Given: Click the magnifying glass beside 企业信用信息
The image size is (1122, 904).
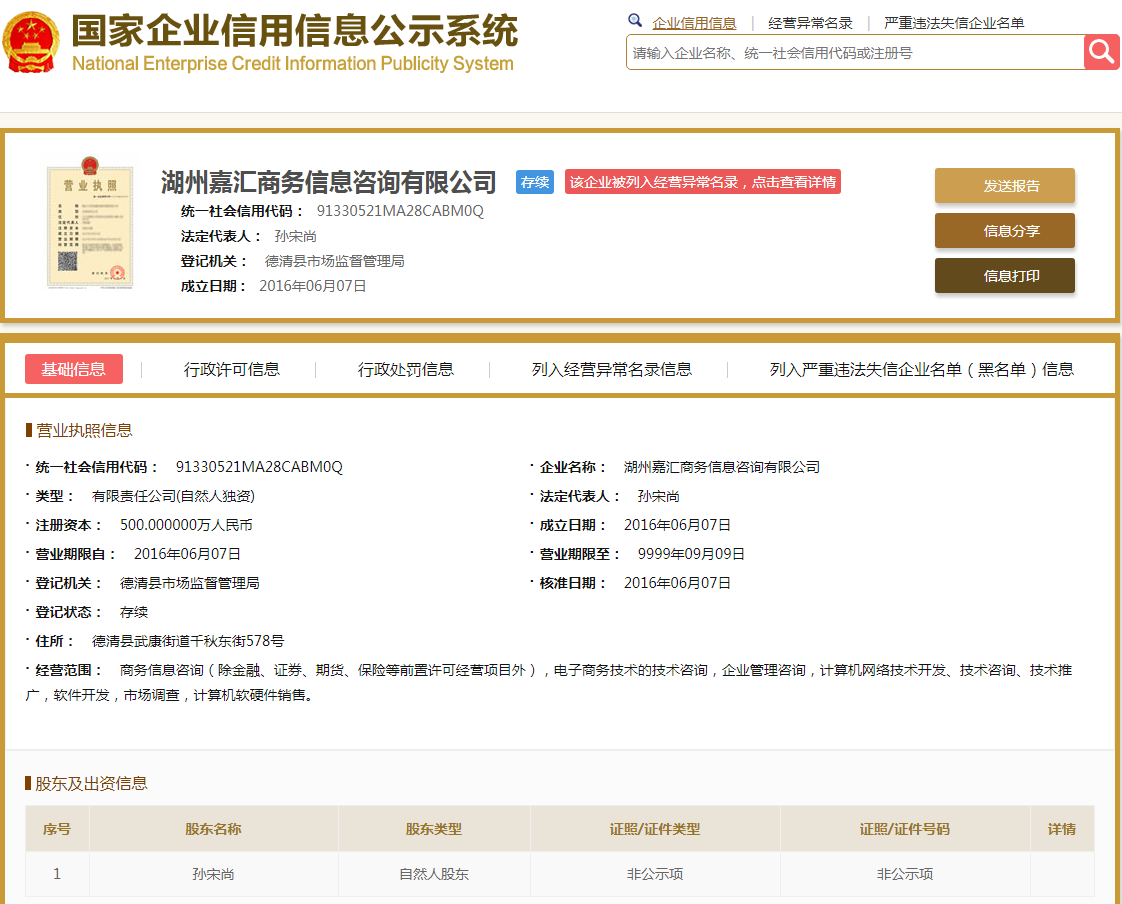Looking at the screenshot, I should click(x=635, y=20).
